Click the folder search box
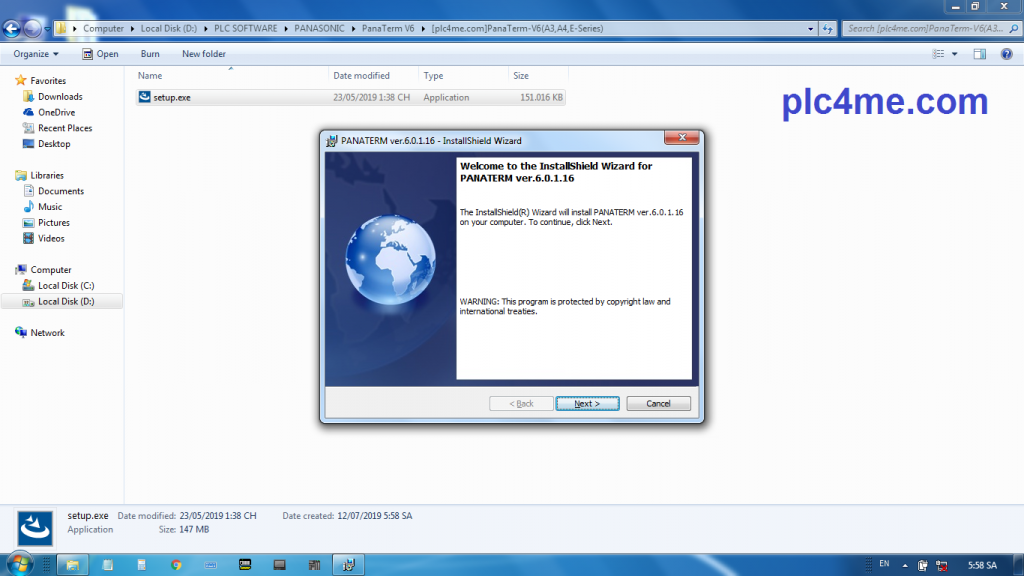 coord(925,28)
